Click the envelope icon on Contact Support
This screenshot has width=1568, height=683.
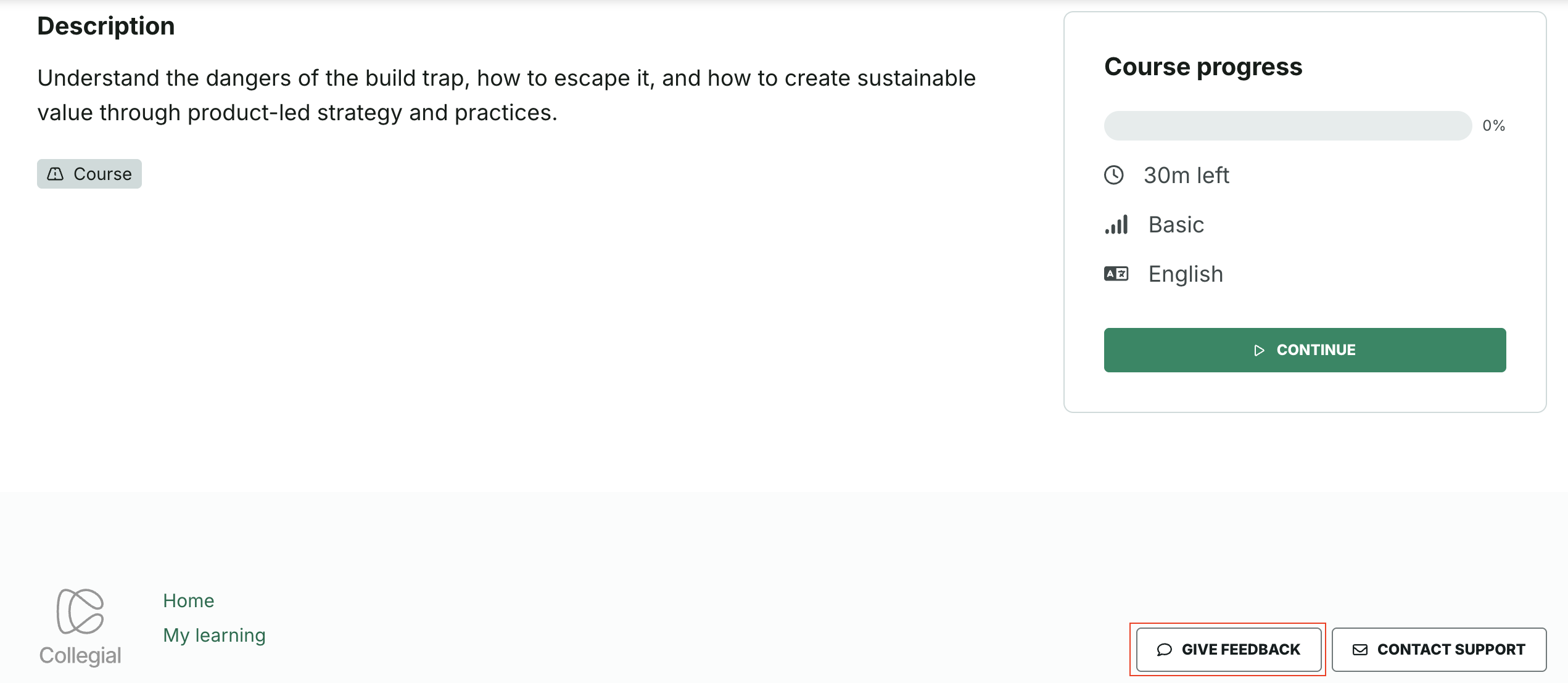[1360, 650]
